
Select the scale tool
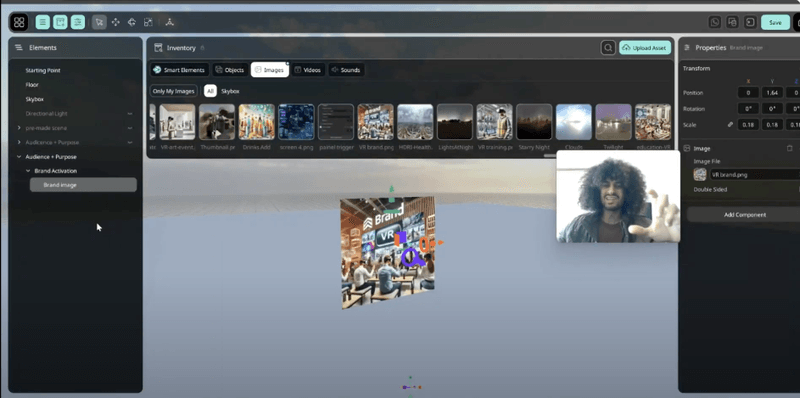pos(148,22)
